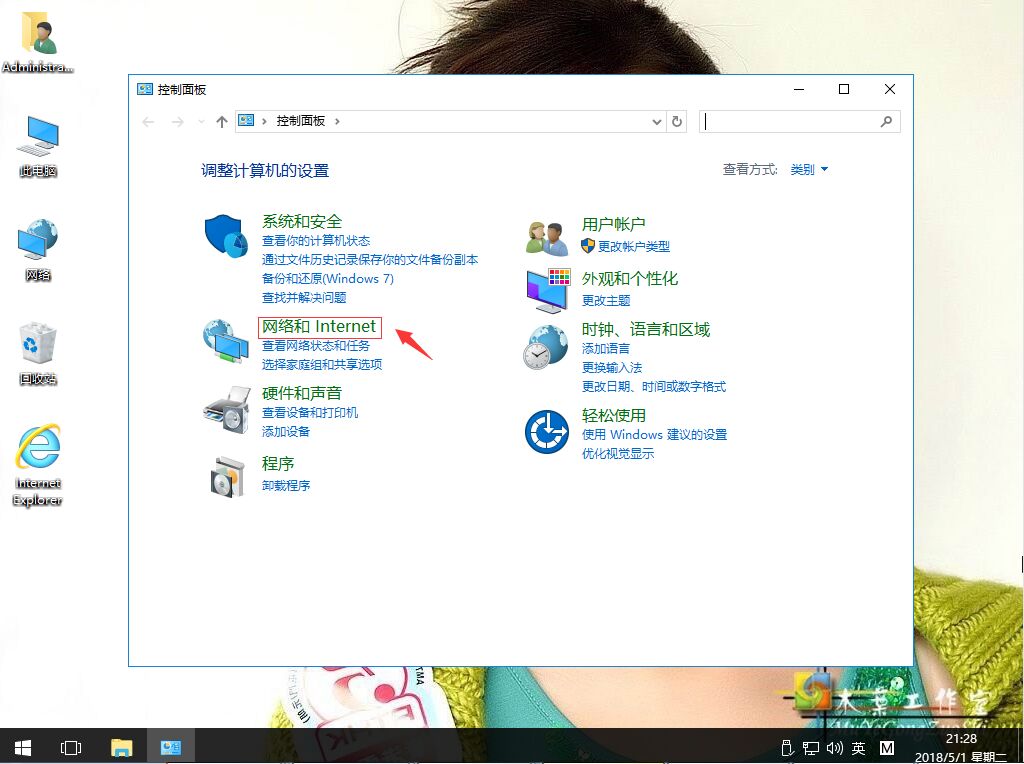The image size is (1024, 764).
Task: Select the Internet Explorer desktop icon
Action: (38, 465)
